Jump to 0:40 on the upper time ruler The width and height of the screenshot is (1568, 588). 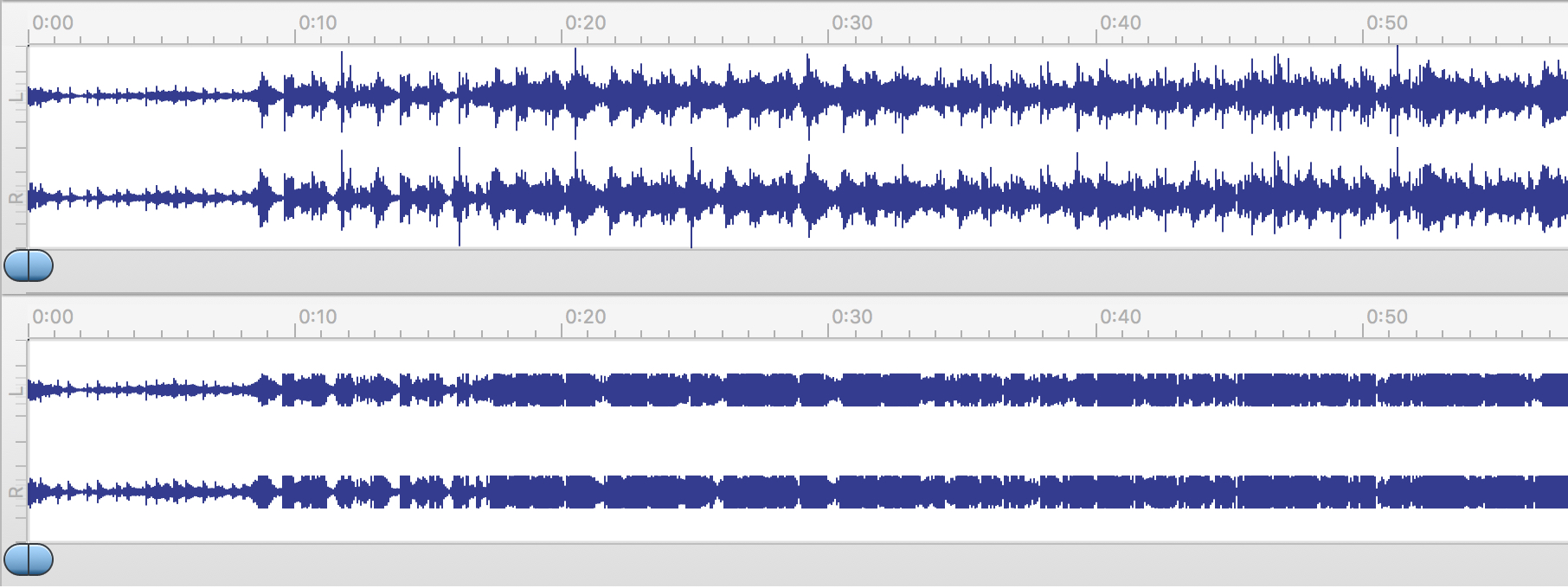[x=1119, y=23]
